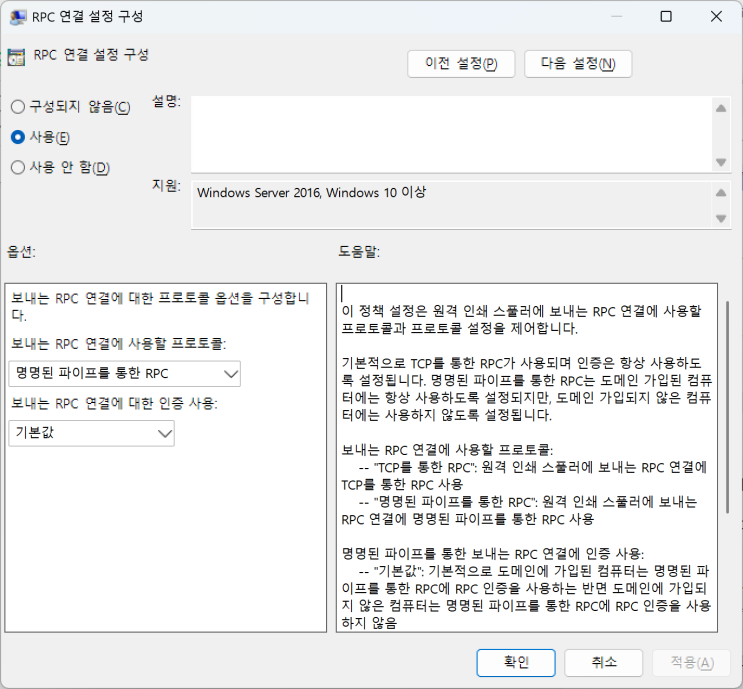Confirm with the 확인 button
743x689 pixels.
coord(516,662)
